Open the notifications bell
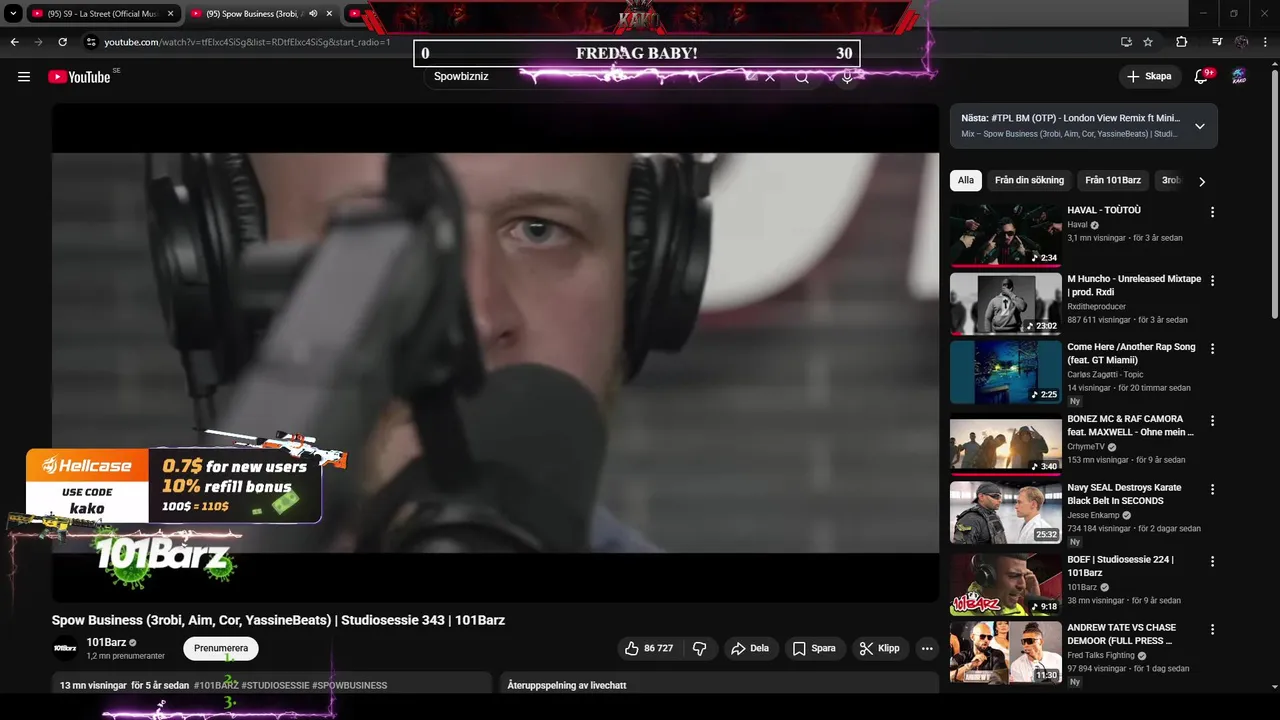 point(1202,77)
